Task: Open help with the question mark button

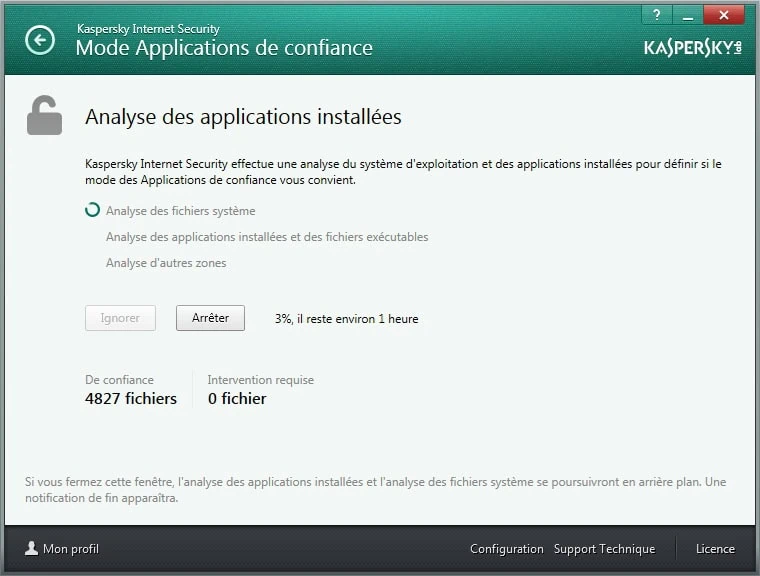Action: point(656,15)
